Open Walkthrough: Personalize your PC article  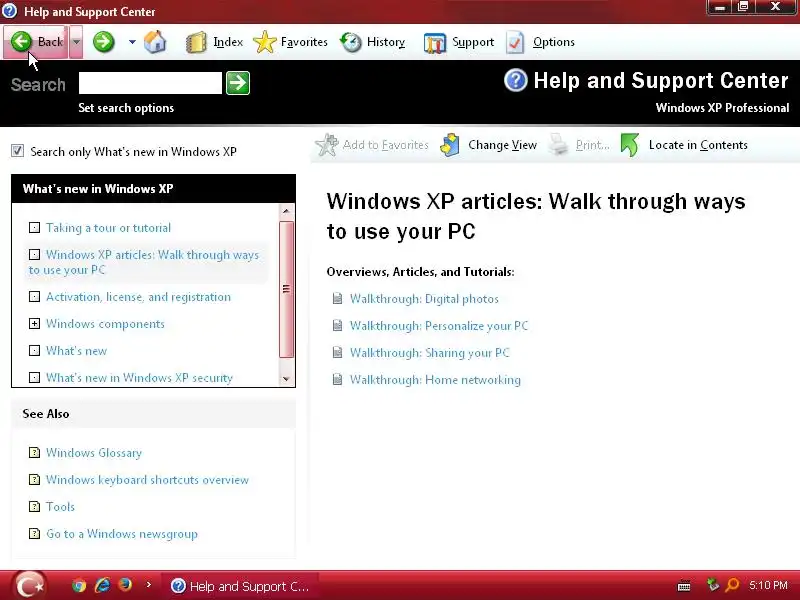[439, 326]
